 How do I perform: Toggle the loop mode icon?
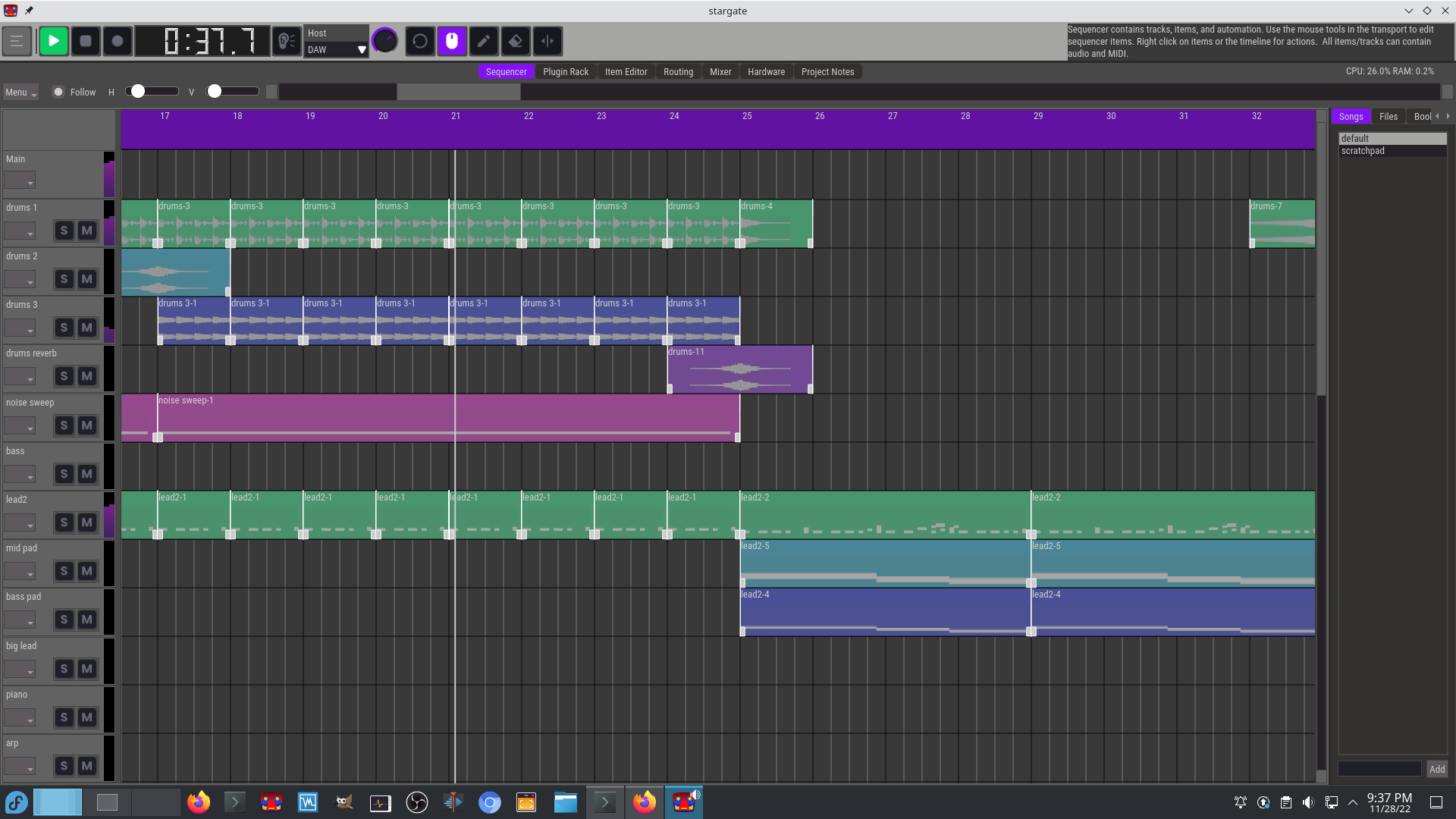tap(419, 41)
